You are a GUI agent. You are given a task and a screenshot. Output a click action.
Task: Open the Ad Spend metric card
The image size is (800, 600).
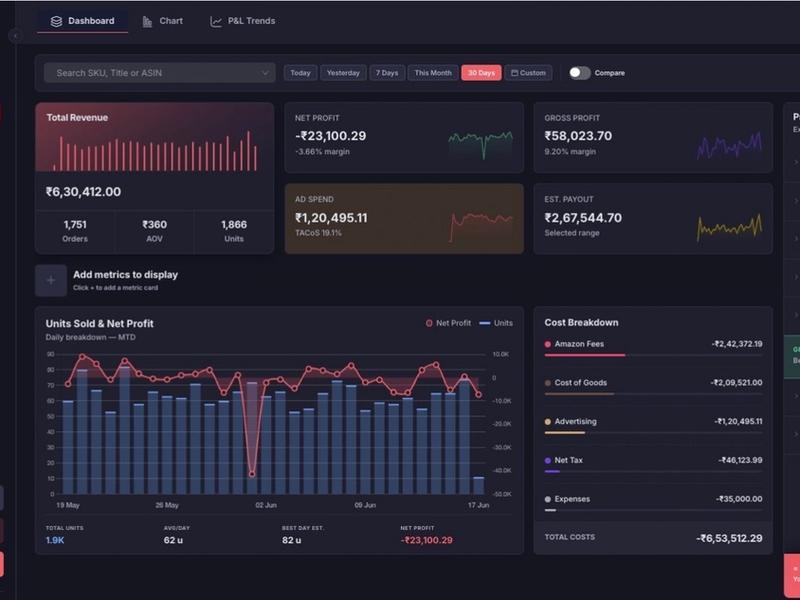click(404, 218)
